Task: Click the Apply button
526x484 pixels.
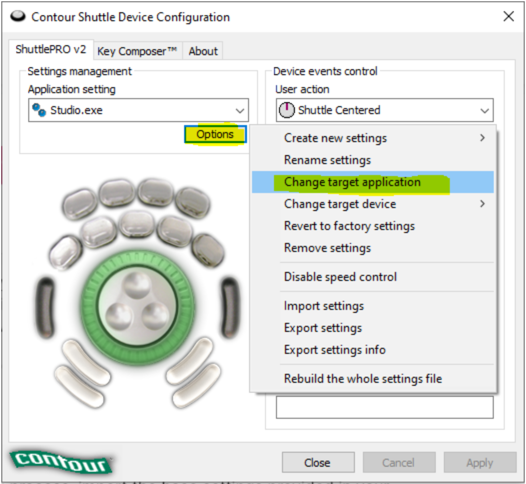Action: pyautogui.click(x=480, y=463)
